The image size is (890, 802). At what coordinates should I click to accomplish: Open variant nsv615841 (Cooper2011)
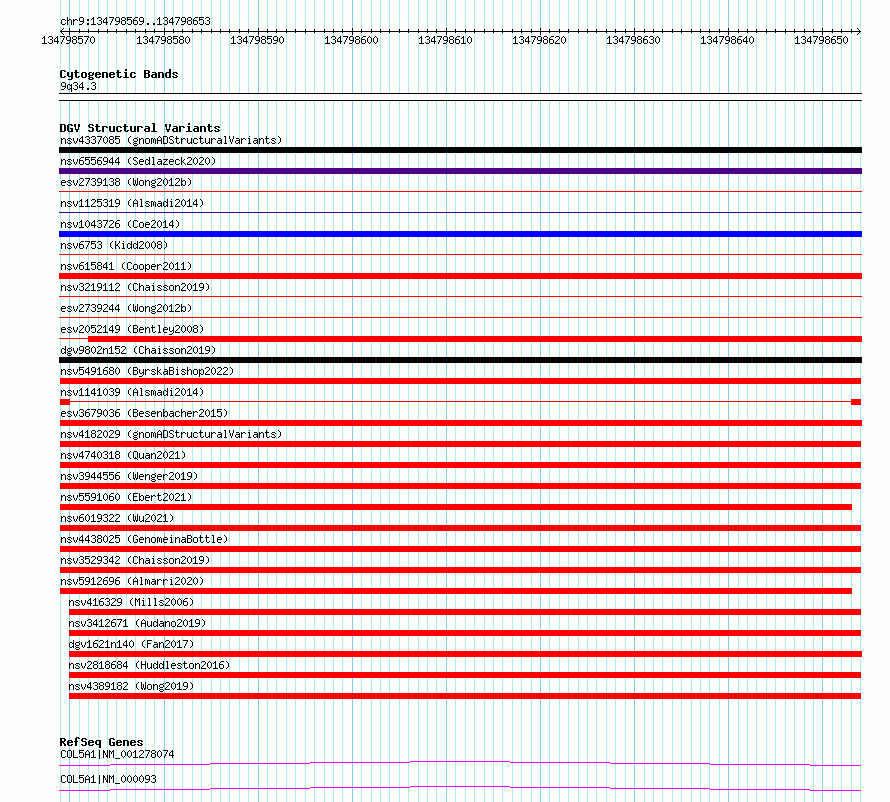pyautogui.click(x=126, y=266)
